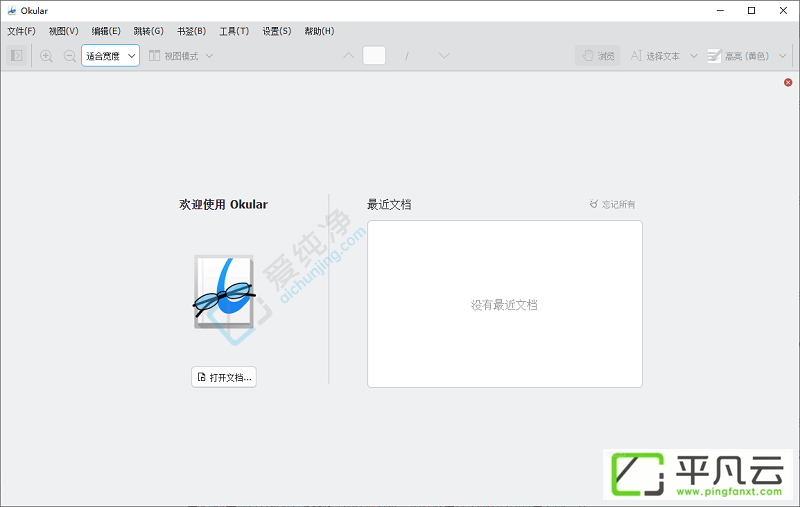Select the 高亮 (黄色) highlighter tool
Viewport: 800px width, 507px height.
[738, 56]
